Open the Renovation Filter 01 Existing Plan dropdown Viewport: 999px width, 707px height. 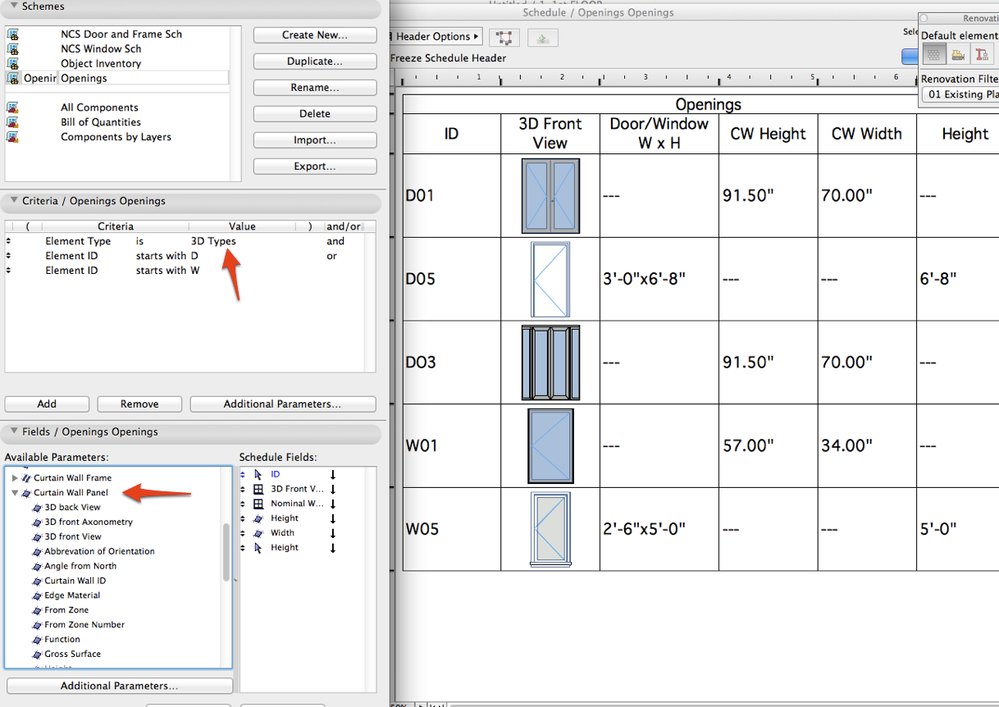point(960,94)
